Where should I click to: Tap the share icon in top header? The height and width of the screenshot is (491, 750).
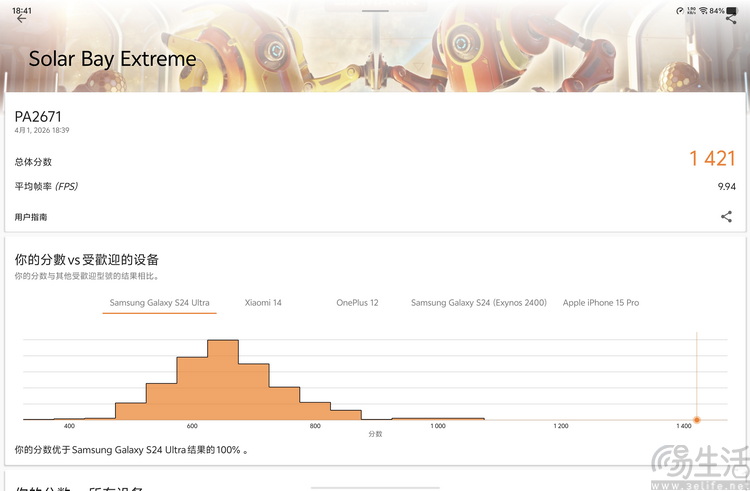click(x=731, y=19)
